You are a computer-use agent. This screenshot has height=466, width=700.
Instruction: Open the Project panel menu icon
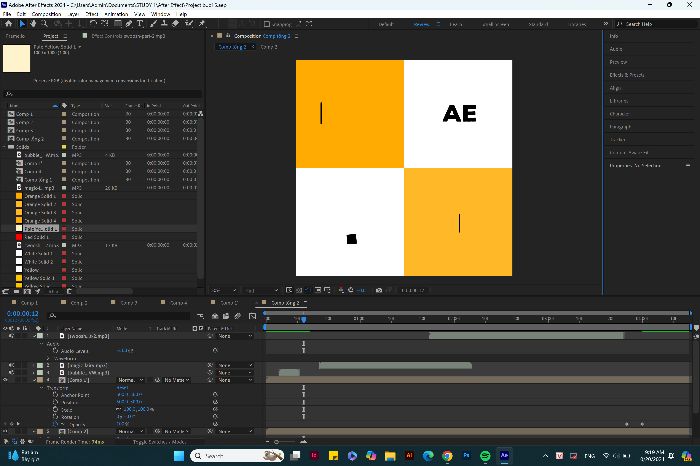pyautogui.click(x=65, y=36)
